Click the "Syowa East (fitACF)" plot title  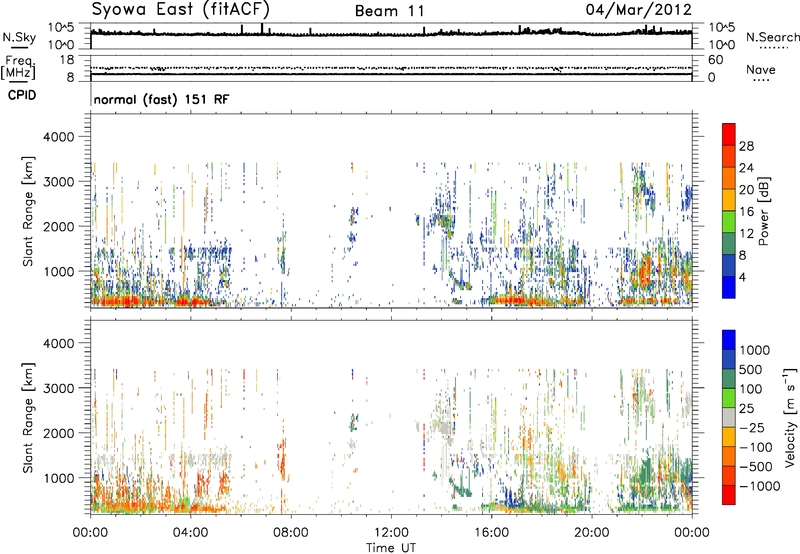pos(181,10)
